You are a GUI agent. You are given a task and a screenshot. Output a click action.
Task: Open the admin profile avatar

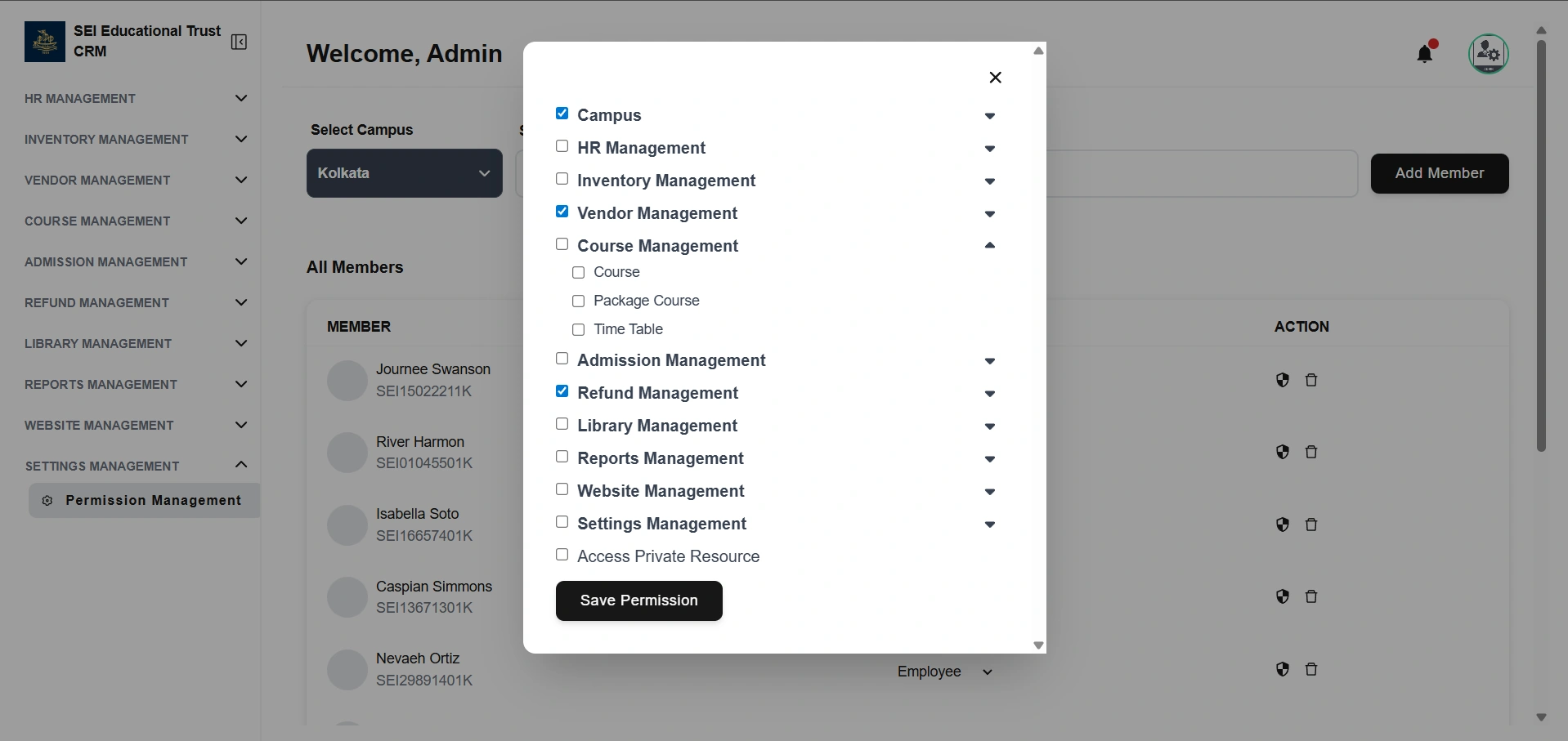tap(1488, 54)
